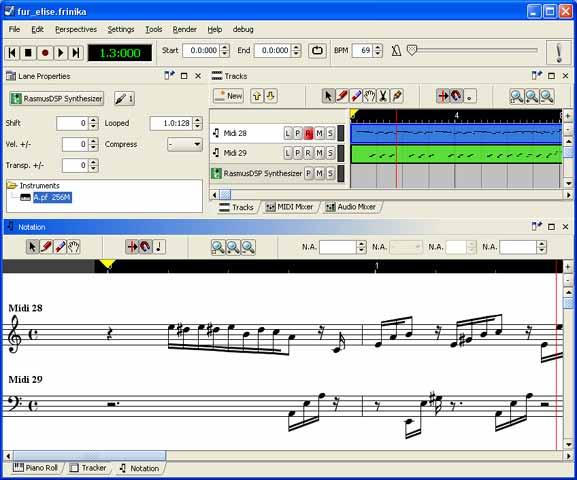
Task: Select the hand drag tool in Notation toolbar
Action: (x=74, y=247)
